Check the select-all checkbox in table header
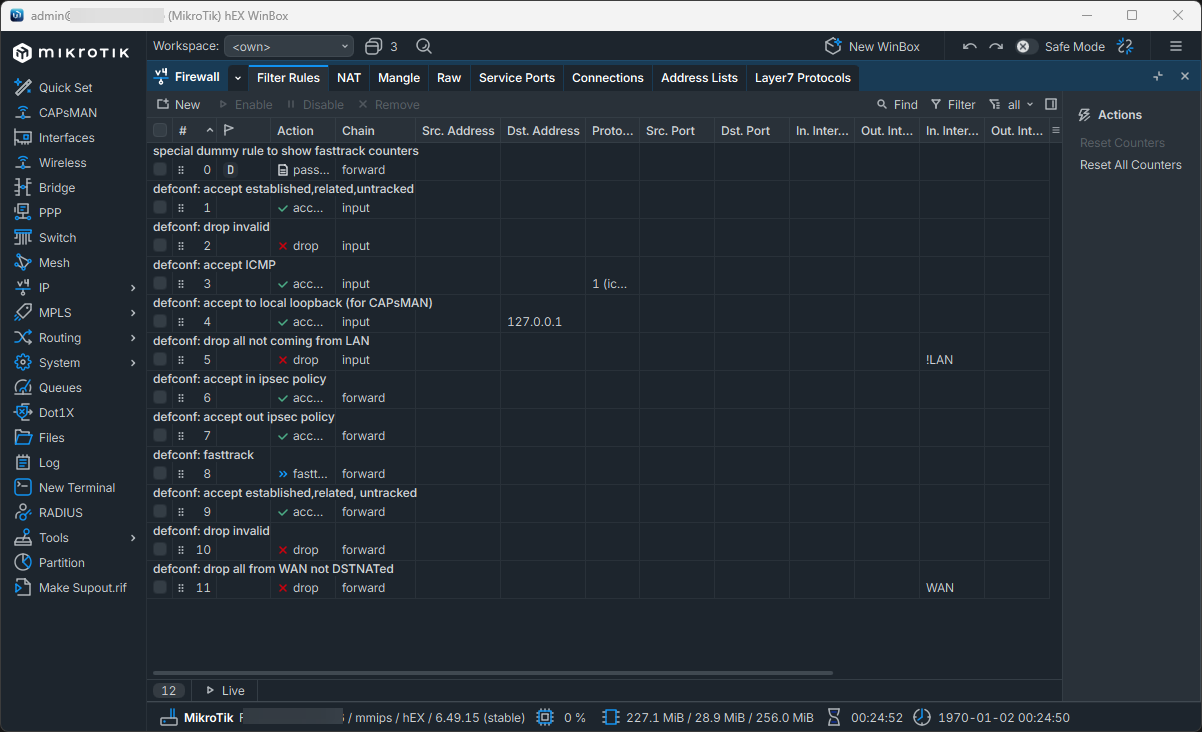1202x732 pixels. [160, 130]
